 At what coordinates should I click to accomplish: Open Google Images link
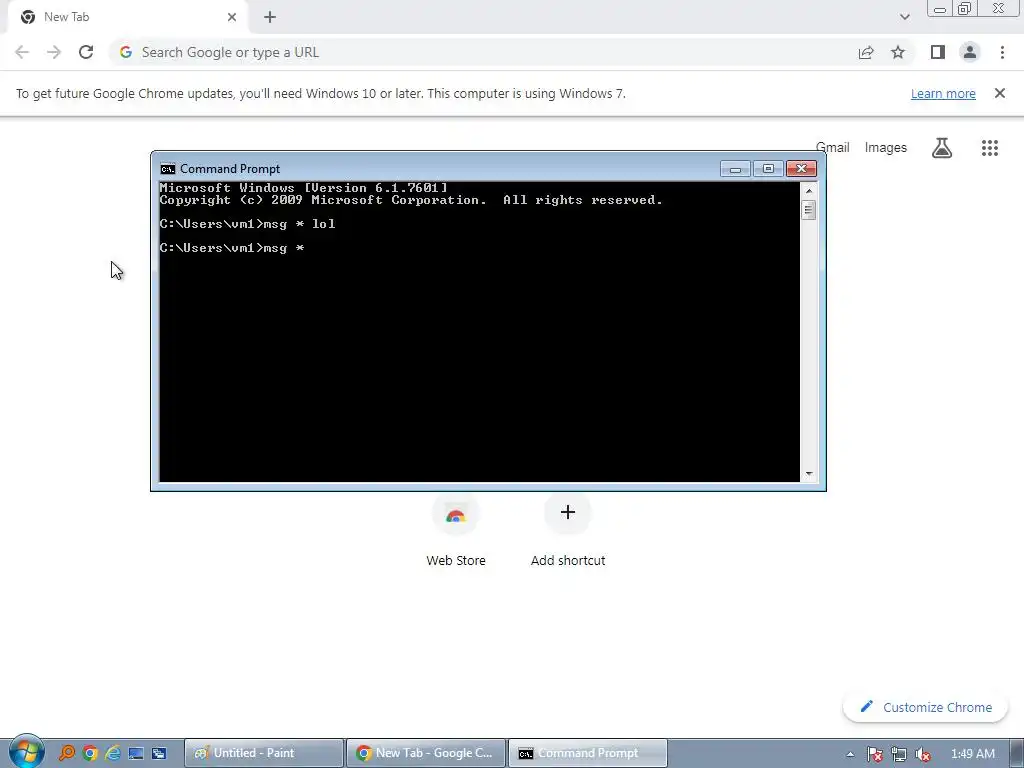click(x=886, y=148)
